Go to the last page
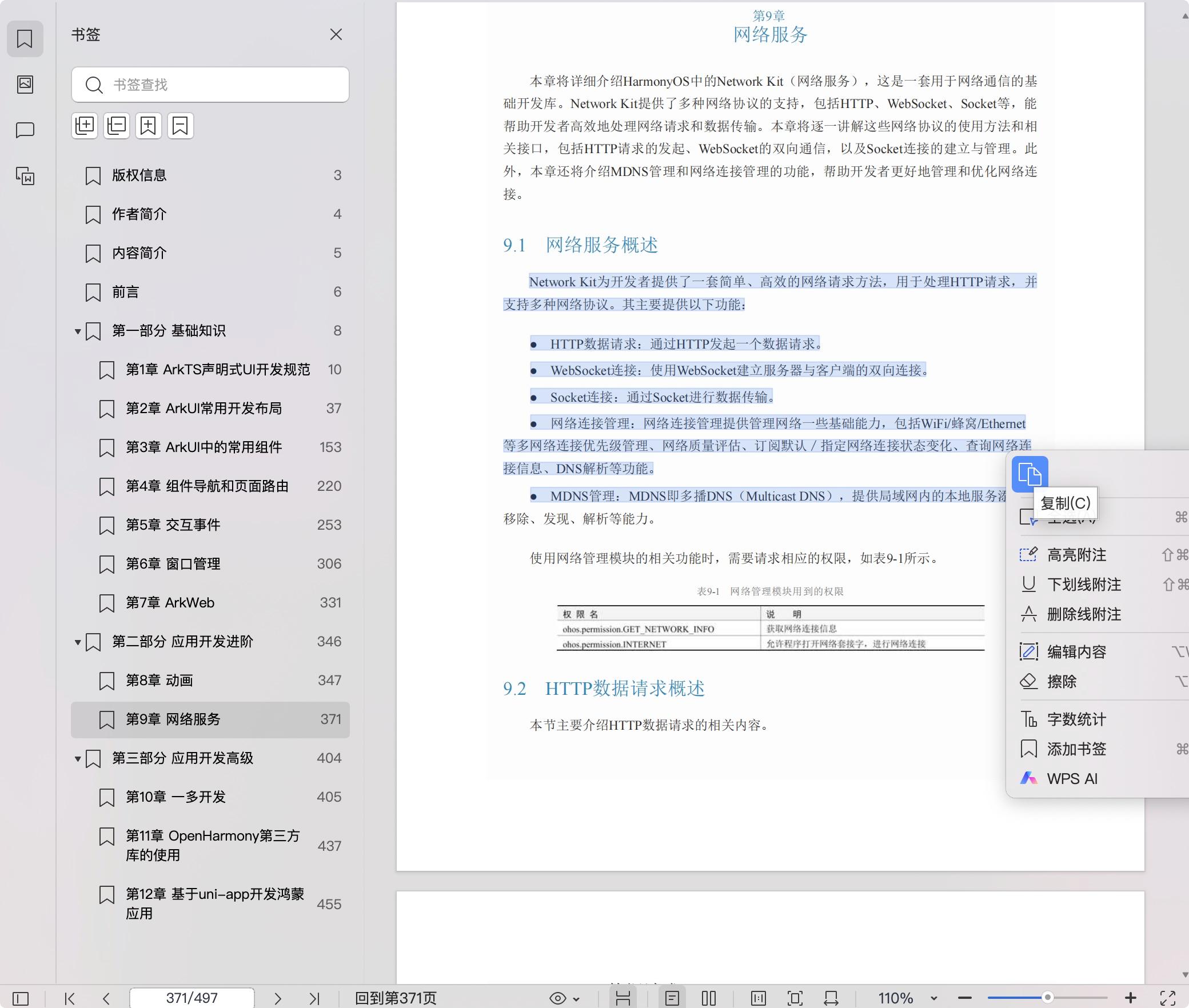 point(314,998)
